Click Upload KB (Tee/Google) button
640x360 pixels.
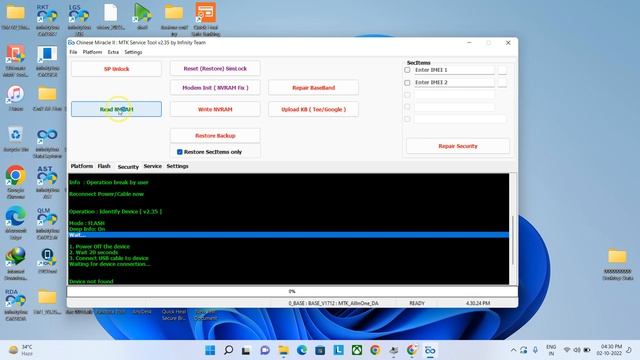coord(313,109)
